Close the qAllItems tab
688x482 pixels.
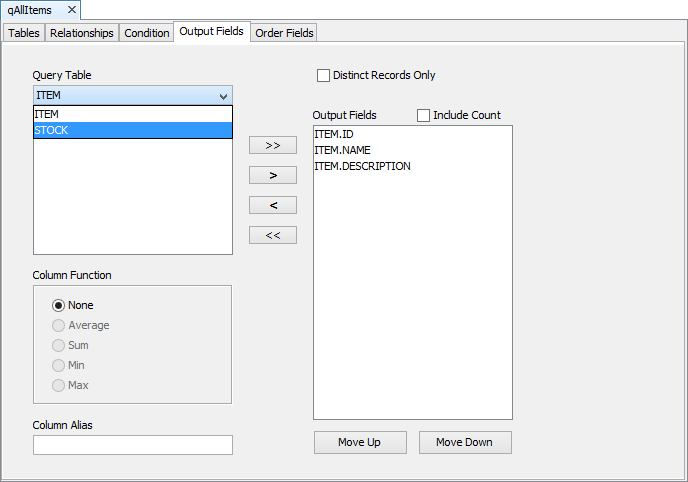tap(72, 9)
